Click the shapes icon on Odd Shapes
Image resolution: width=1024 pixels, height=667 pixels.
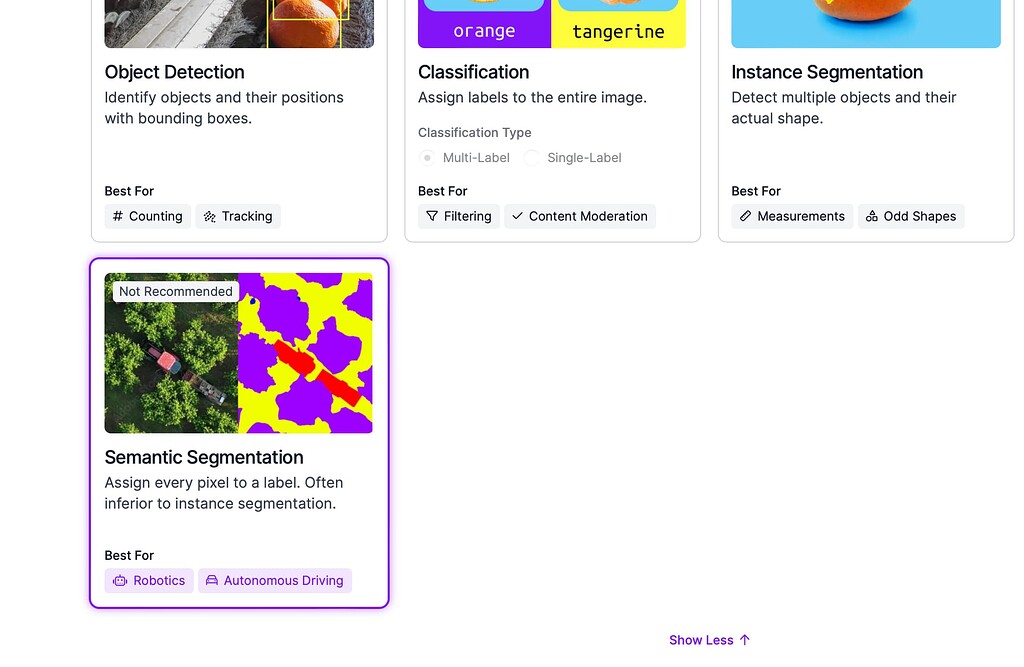(870, 216)
